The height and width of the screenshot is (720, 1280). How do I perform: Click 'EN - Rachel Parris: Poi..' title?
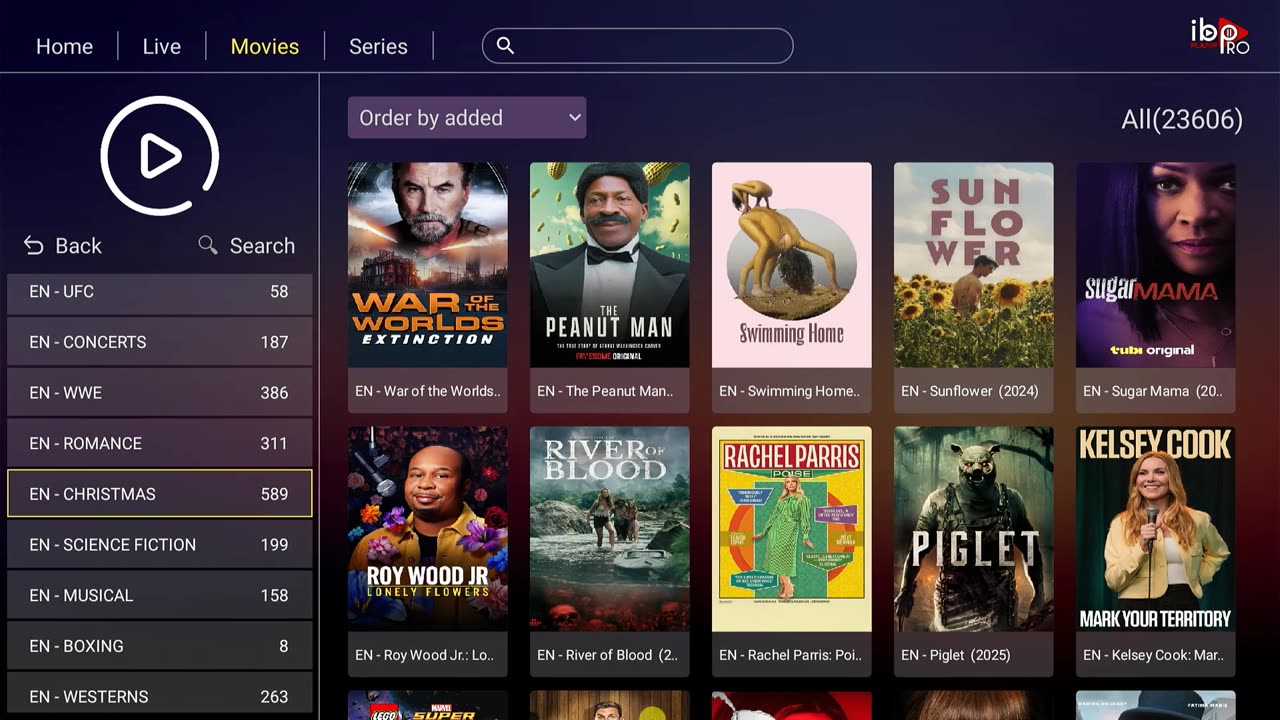[790, 655]
